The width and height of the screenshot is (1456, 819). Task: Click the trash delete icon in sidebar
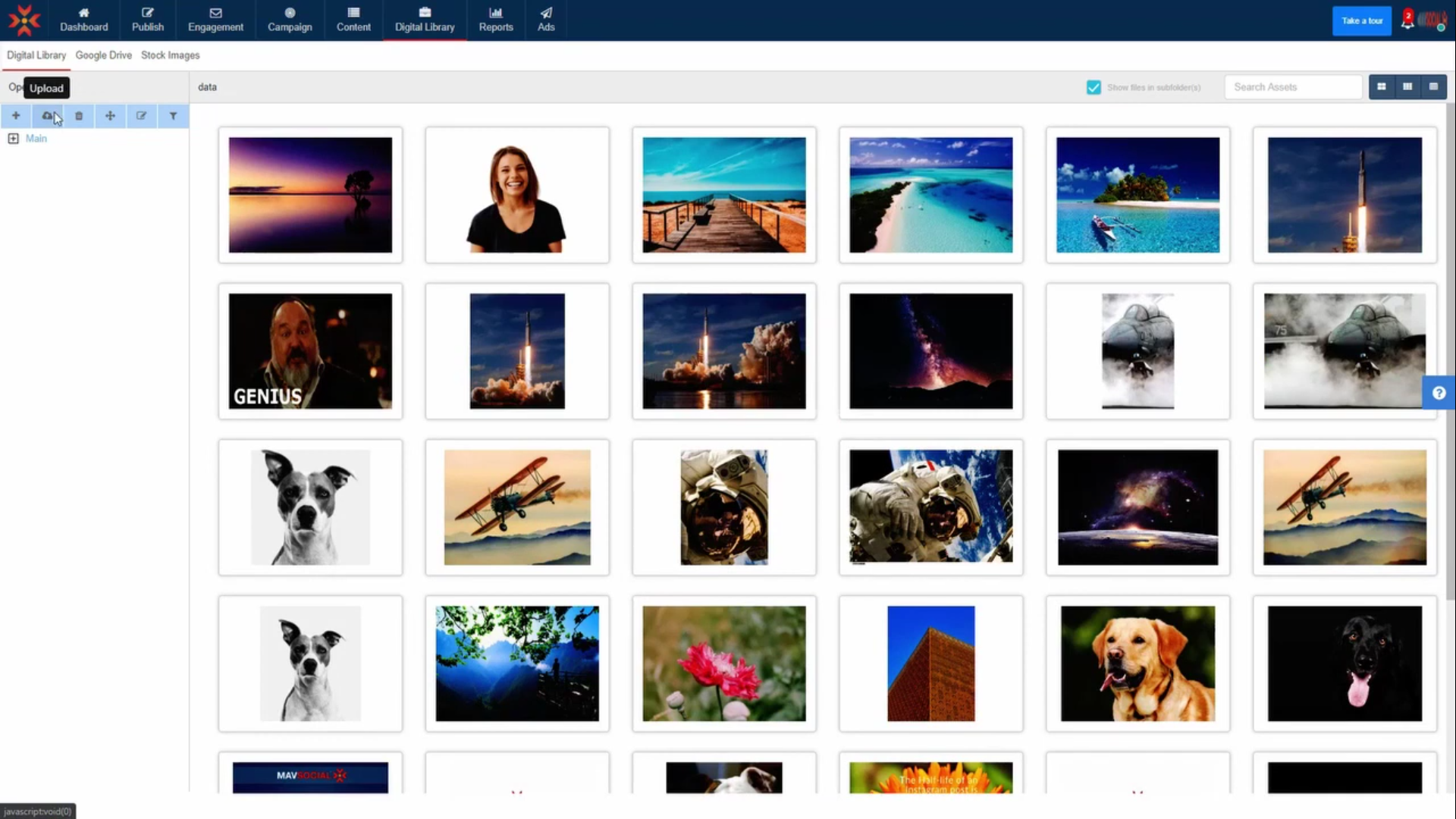click(x=79, y=116)
